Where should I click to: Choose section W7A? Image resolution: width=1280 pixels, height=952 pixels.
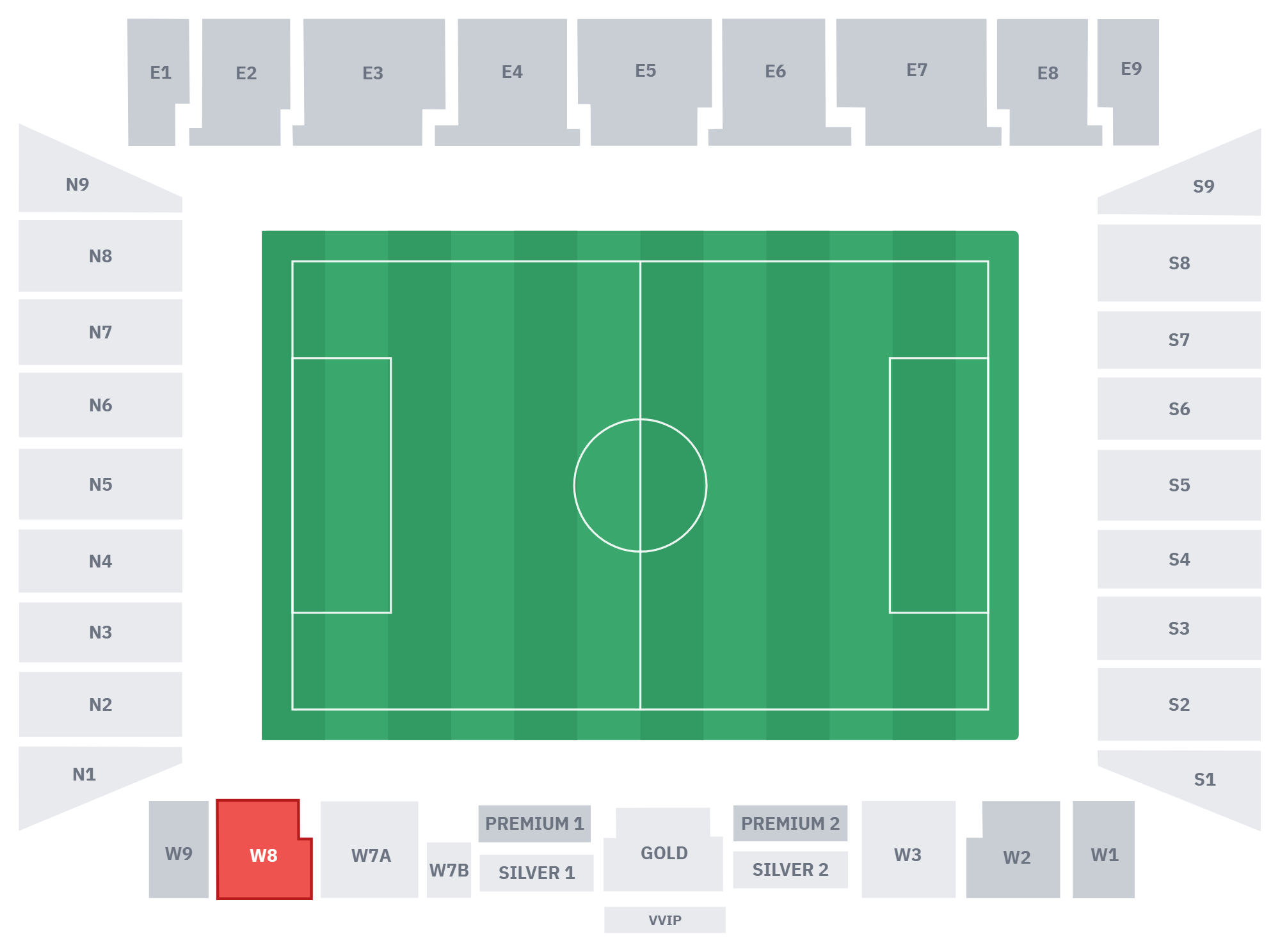click(x=370, y=850)
